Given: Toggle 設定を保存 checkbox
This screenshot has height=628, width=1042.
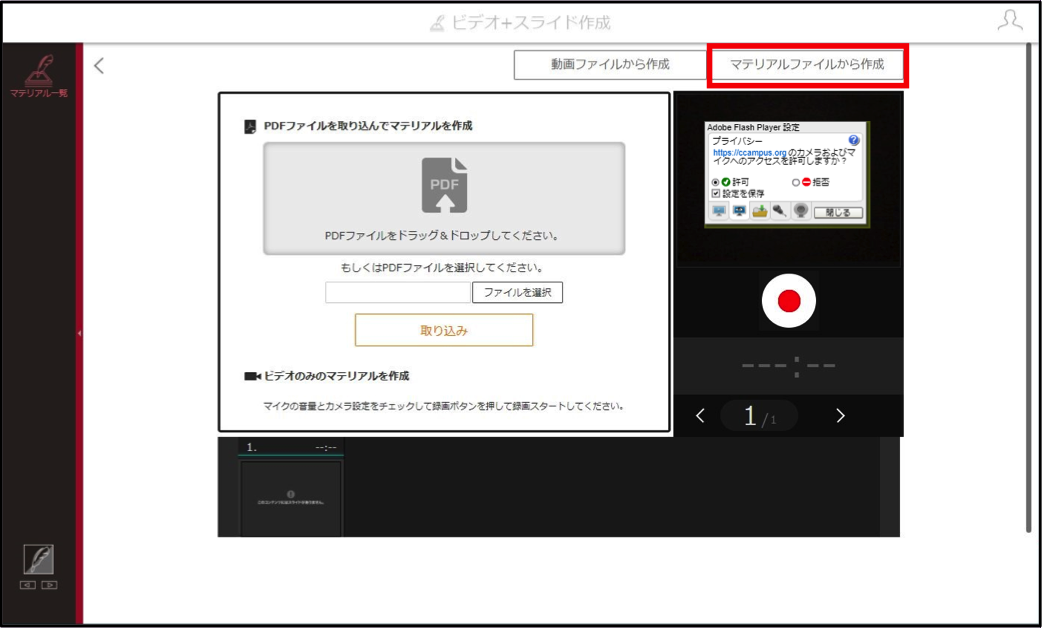Looking at the screenshot, I should click(716, 193).
